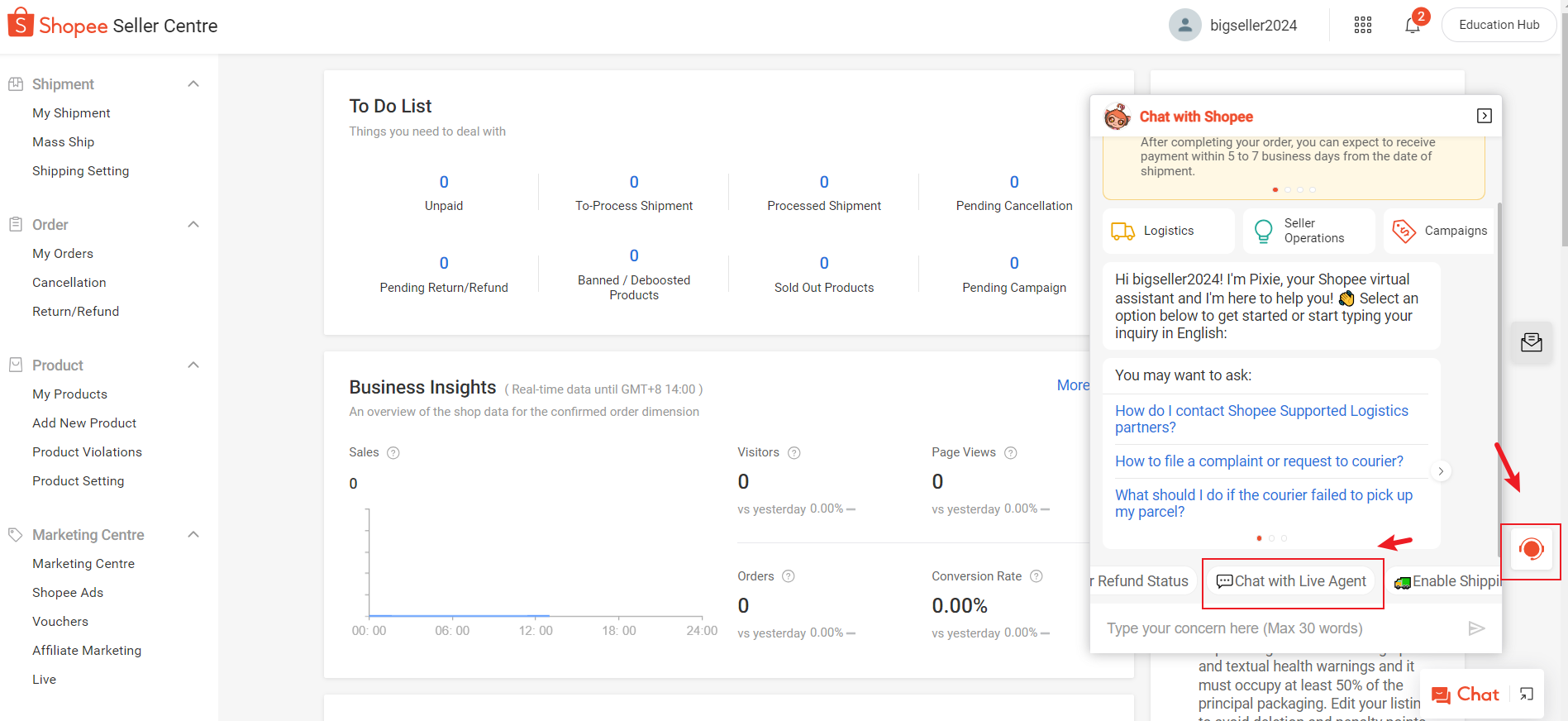1568x721 pixels.
Task: Open My Products in the sidebar
Action: click(x=69, y=394)
